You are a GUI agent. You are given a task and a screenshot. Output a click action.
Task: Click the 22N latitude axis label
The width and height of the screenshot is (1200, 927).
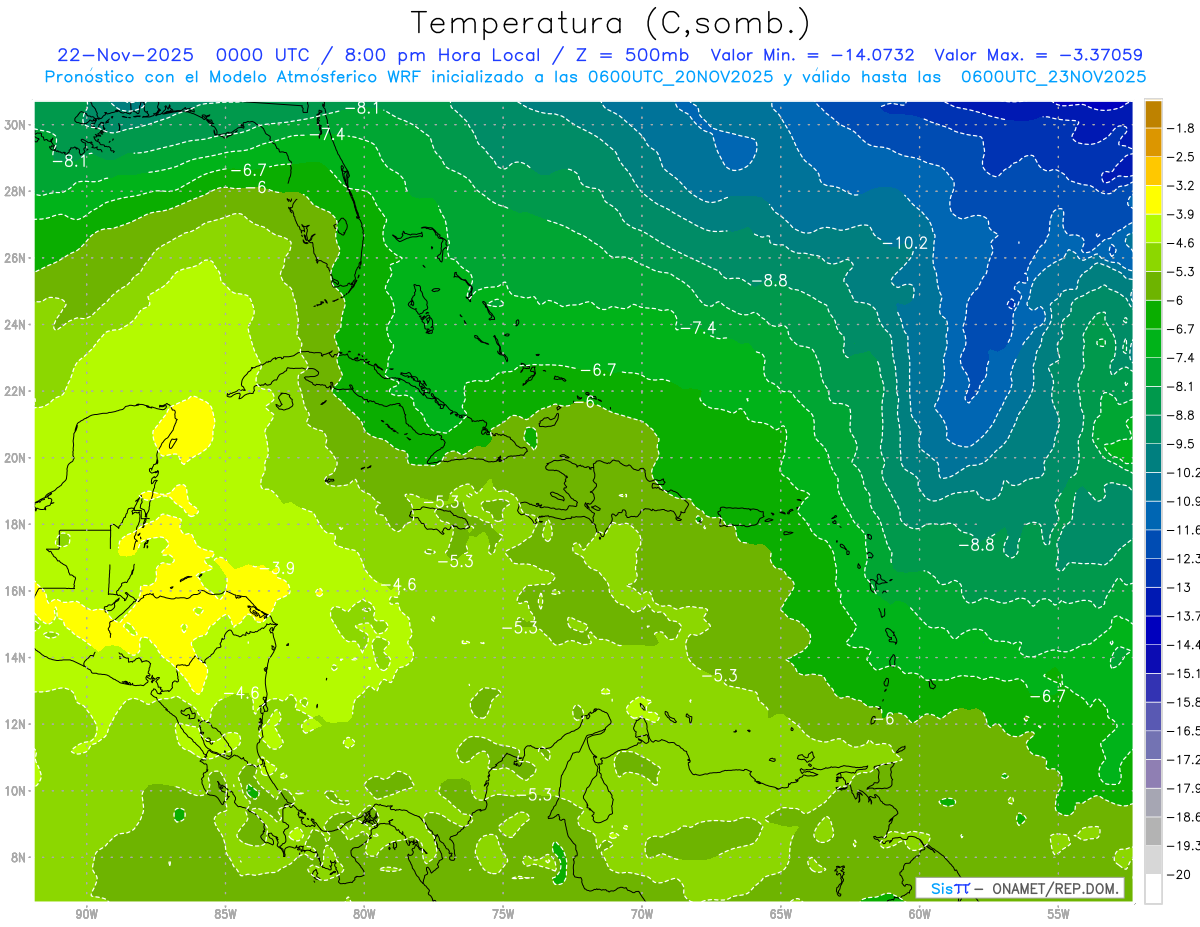pos(16,391)
